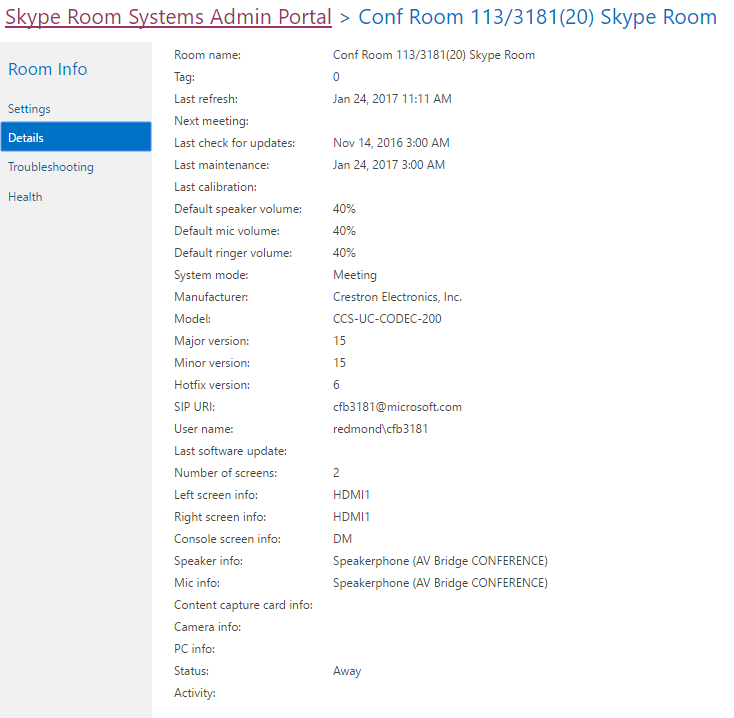
Task: Click the Conf Room 113/3181(20) breadcrumb title
Action: pos(537,17)
